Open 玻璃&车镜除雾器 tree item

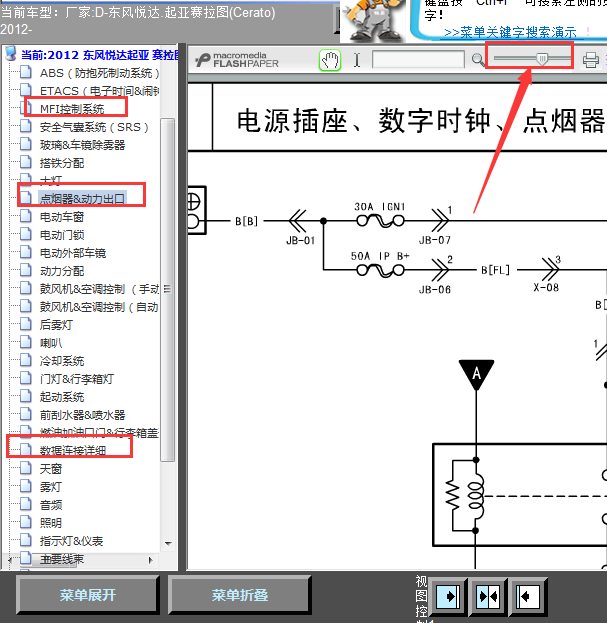coord(83,145)
